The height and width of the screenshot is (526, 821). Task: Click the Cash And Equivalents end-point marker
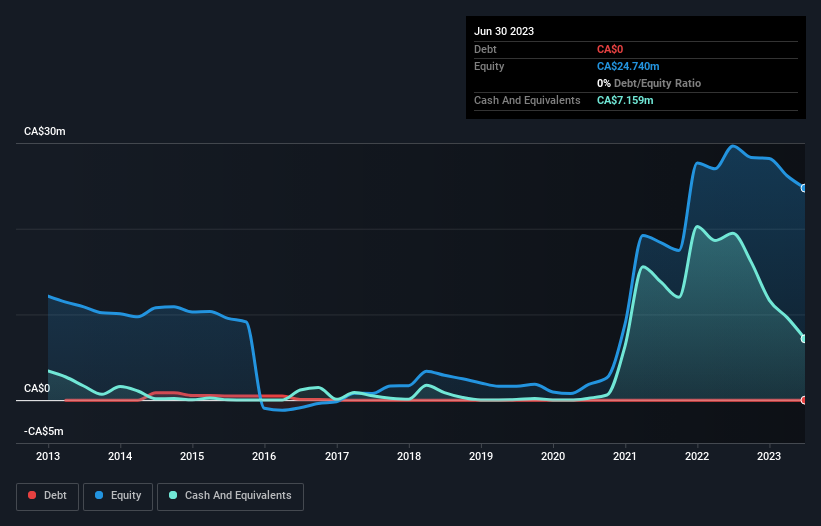[x=804, y=339]
